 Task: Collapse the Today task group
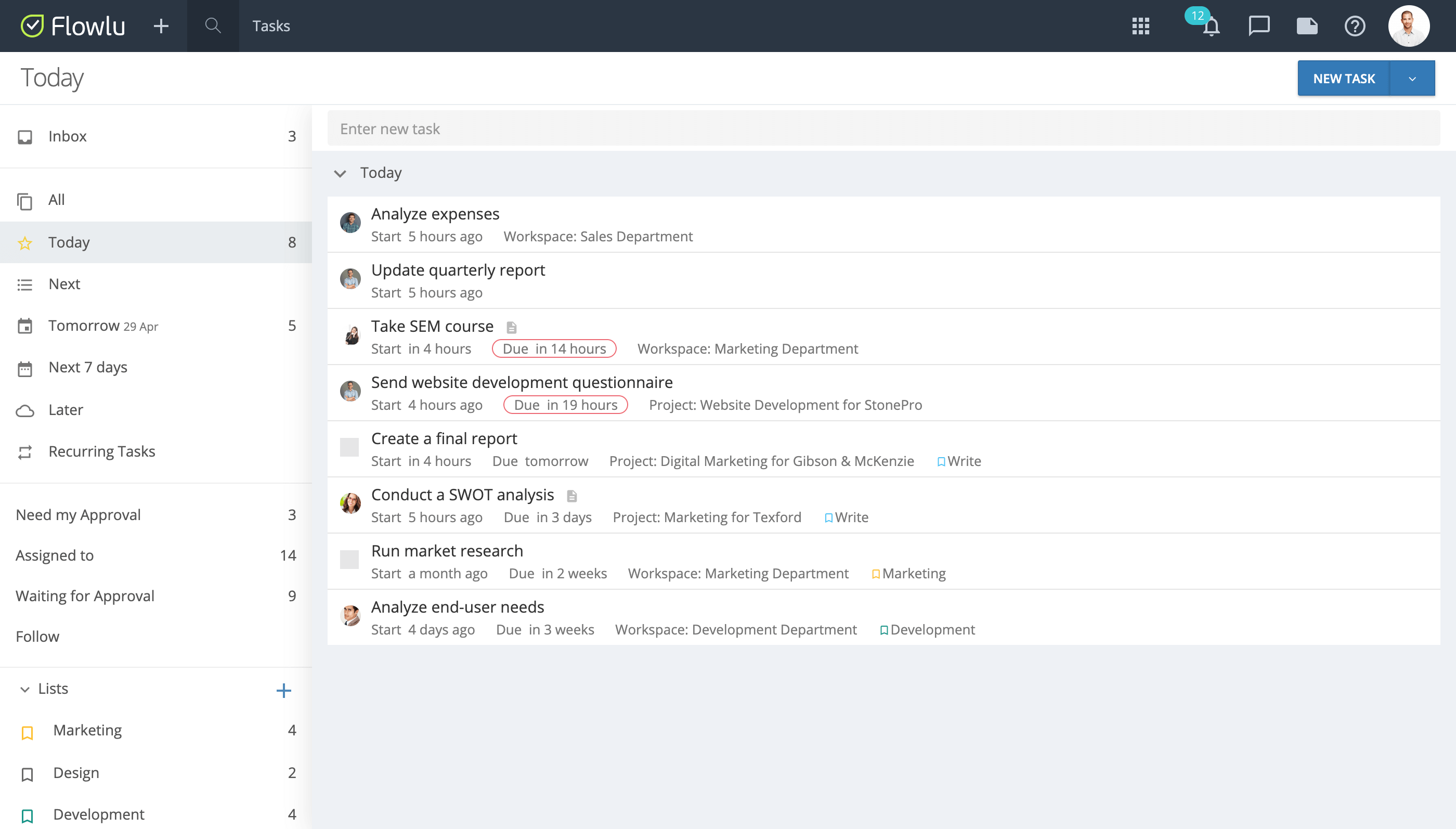coord(341,173)
